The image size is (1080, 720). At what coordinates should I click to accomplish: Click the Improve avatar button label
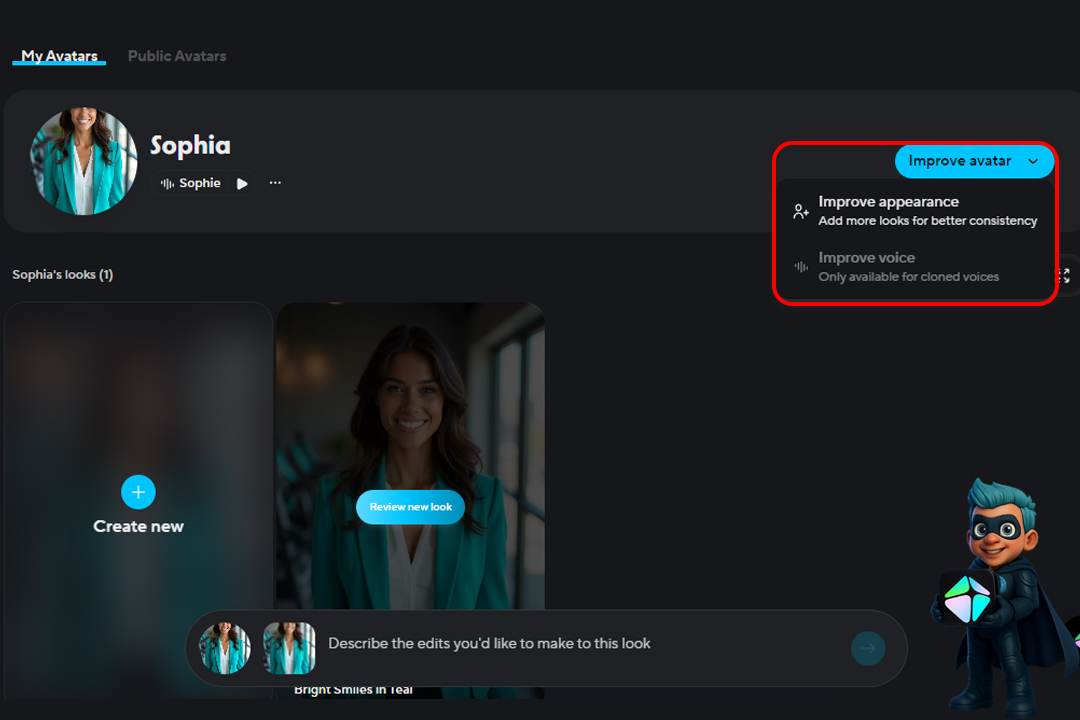959,161
